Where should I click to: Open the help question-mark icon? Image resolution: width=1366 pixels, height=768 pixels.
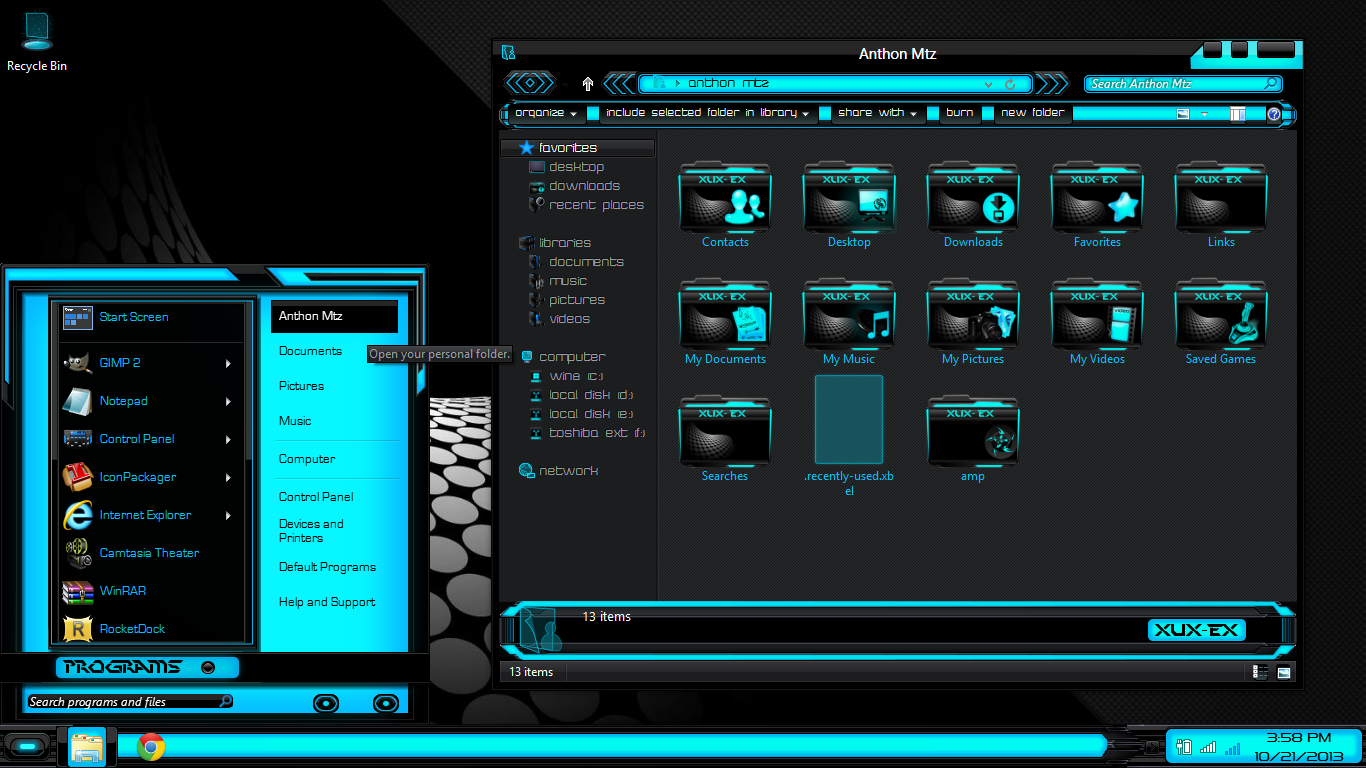coord(1274,114)
